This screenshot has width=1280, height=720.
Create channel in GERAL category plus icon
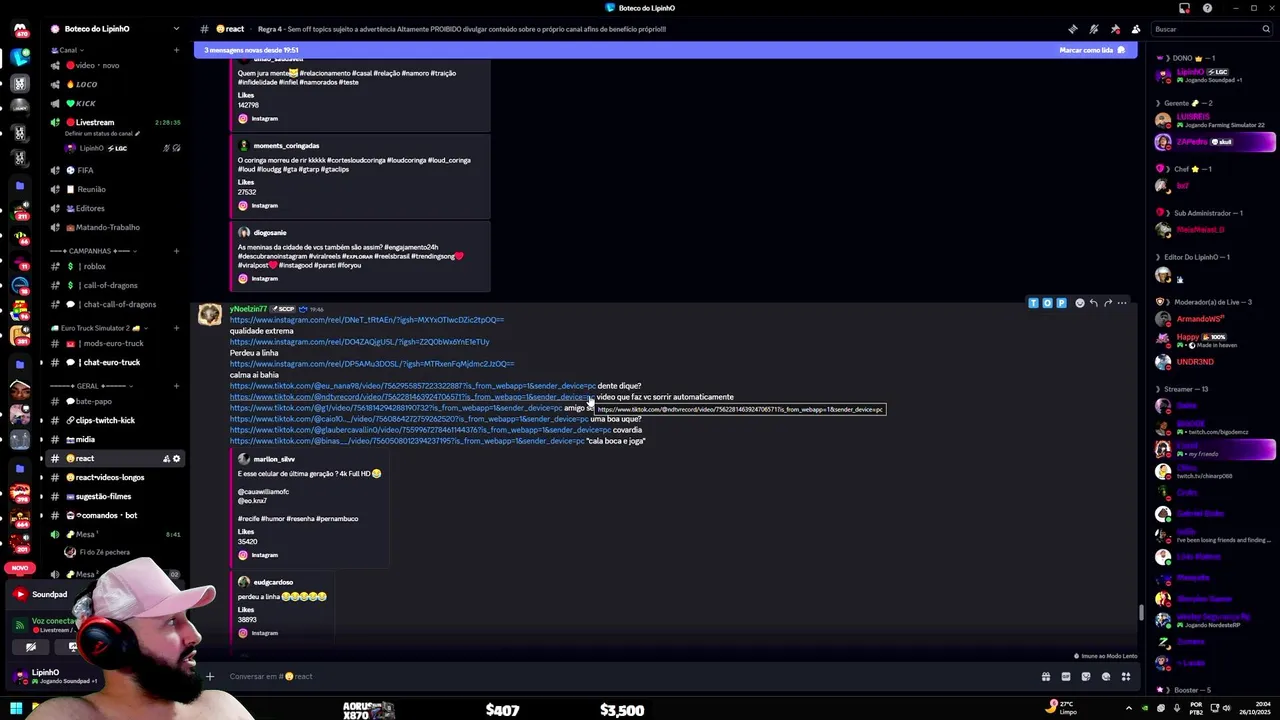coord(176,386)
